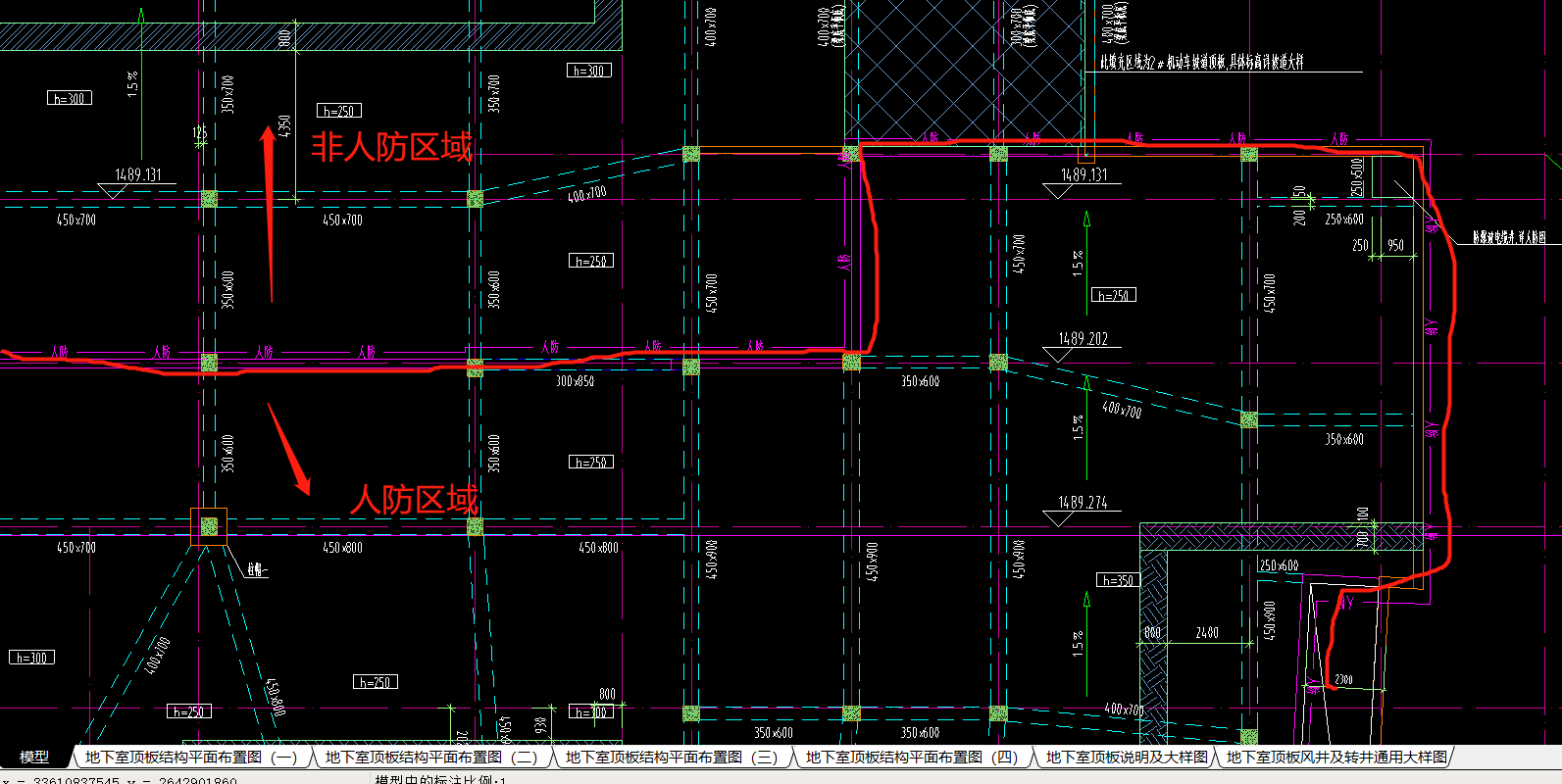The width and height of the screenshot is (1562, 784).
Task: Open layout tab 地下室顶板结构平面布置图（二）
Action: 431,757
